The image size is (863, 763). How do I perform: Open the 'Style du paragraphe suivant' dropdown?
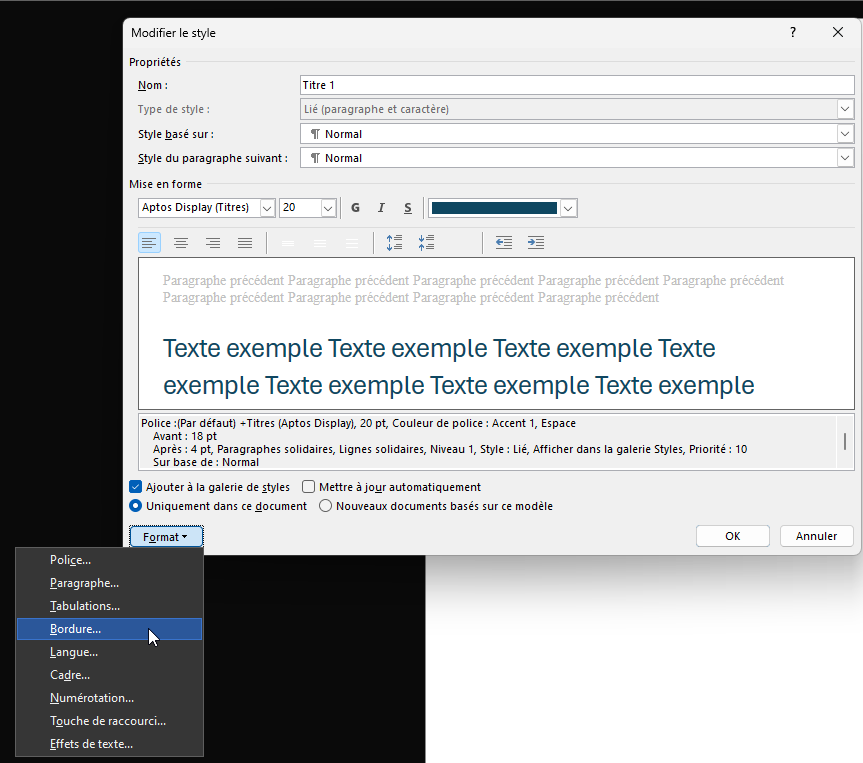tap(845, 158)
